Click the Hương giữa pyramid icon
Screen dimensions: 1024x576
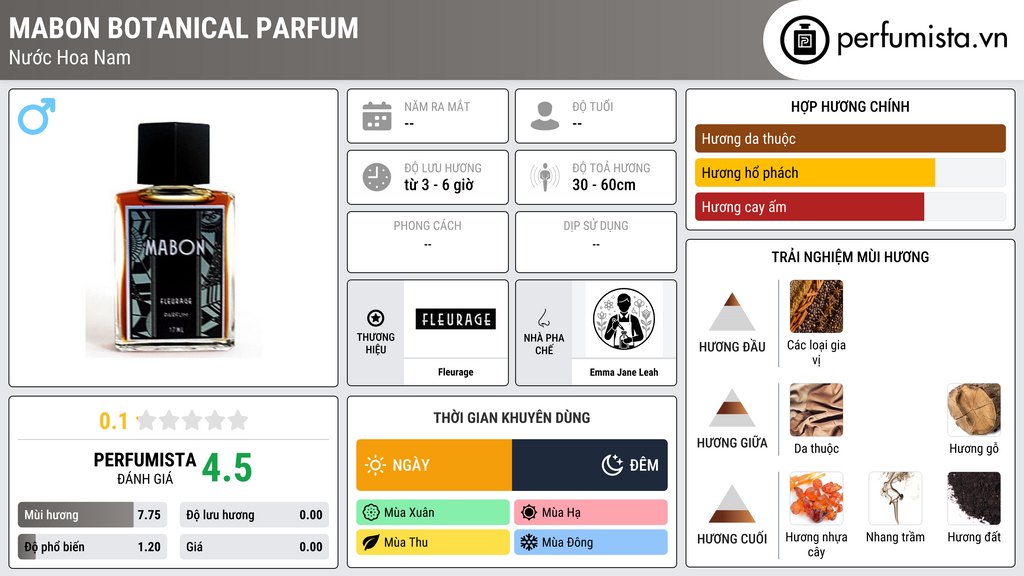tap(732, 408)
